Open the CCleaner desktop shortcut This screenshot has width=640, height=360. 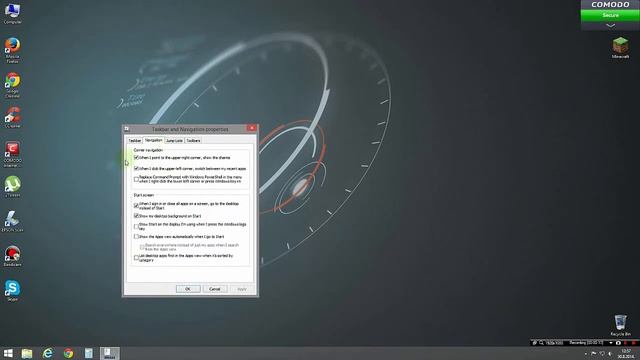pyautogui.click(x=12, y=118)
